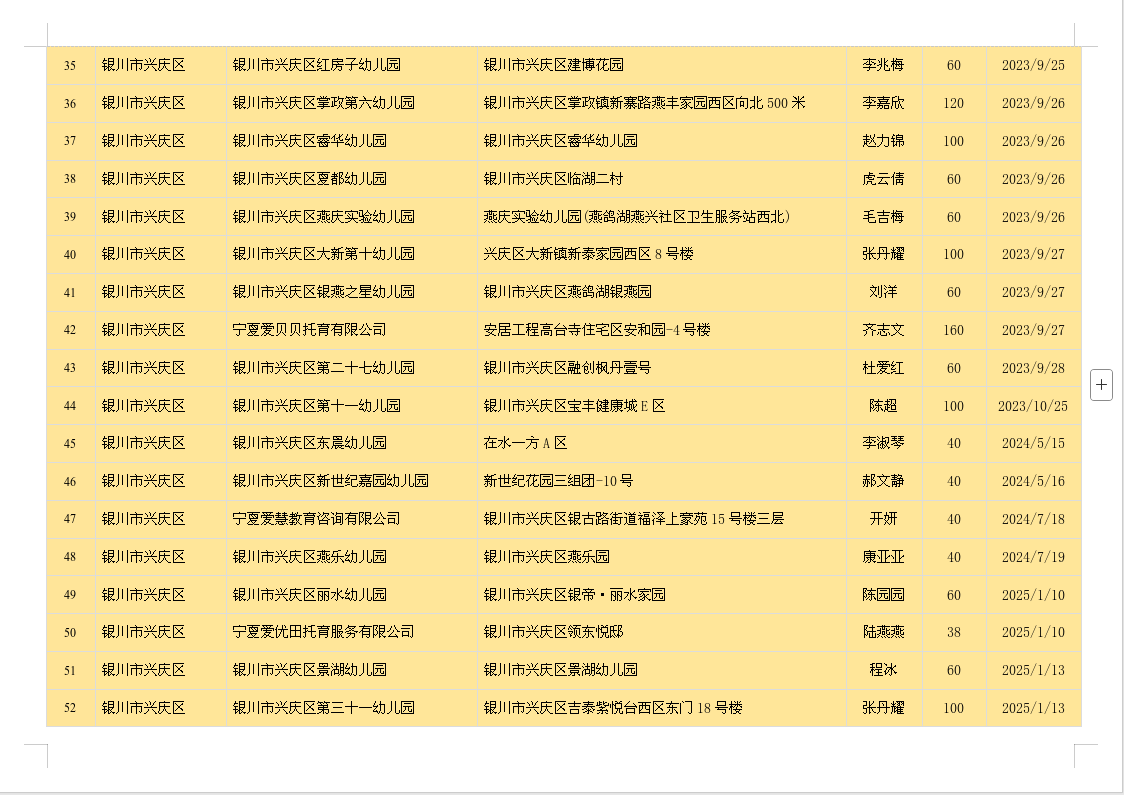Select 银川市兴庆区第二十七幼儿园
Screen dimensions: 1124x795
point(323,368)
